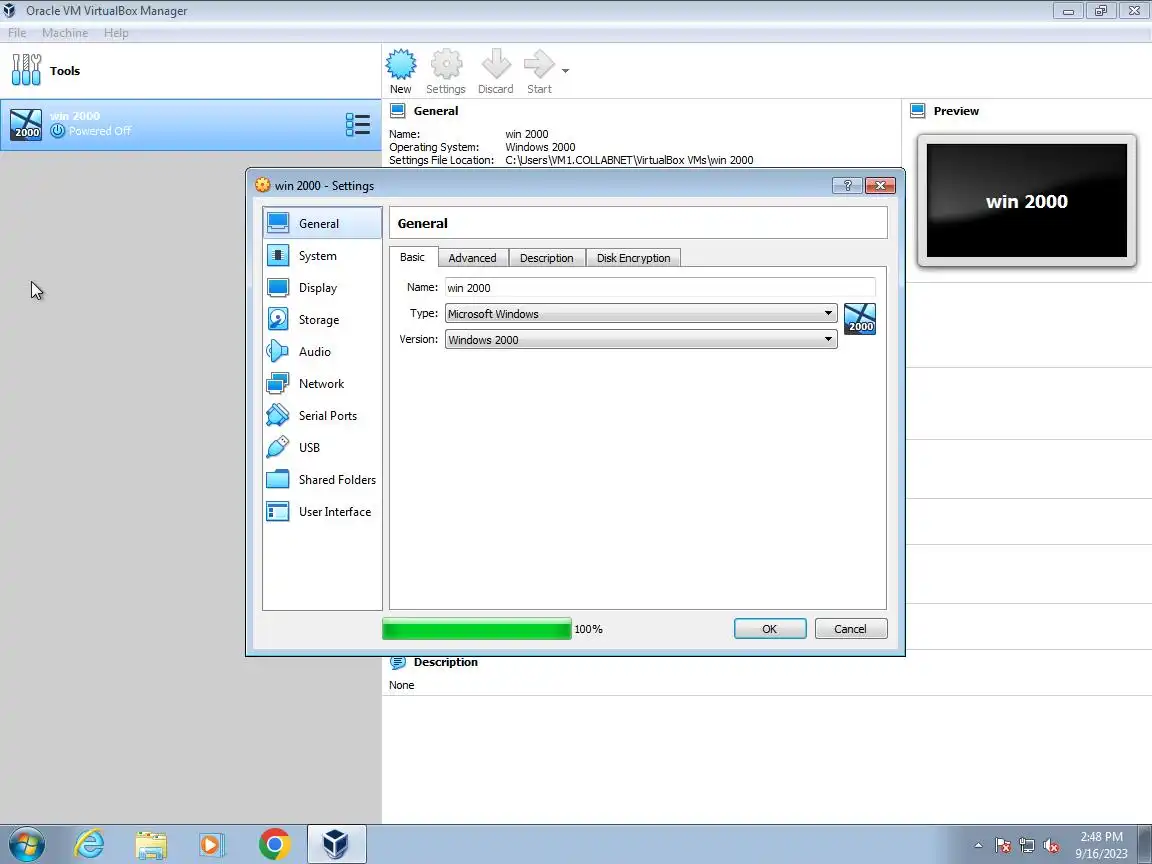Open the win 2000 machine list menu icon

pos(358,124)
